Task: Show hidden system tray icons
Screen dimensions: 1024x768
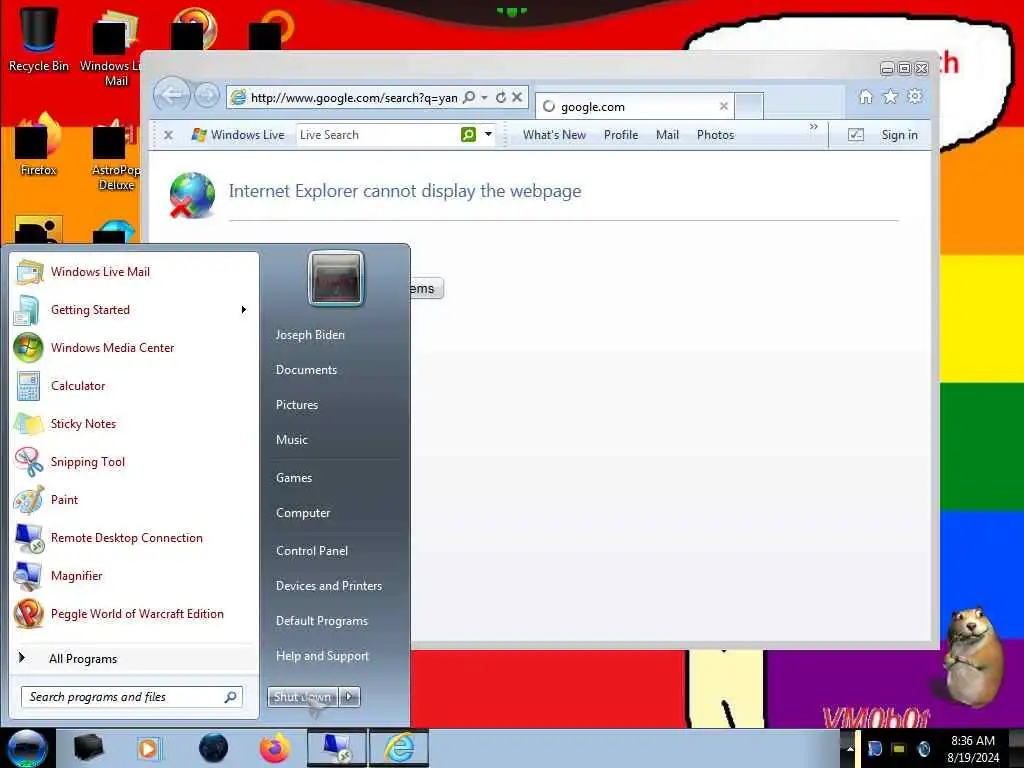Action: click(850, 749)
